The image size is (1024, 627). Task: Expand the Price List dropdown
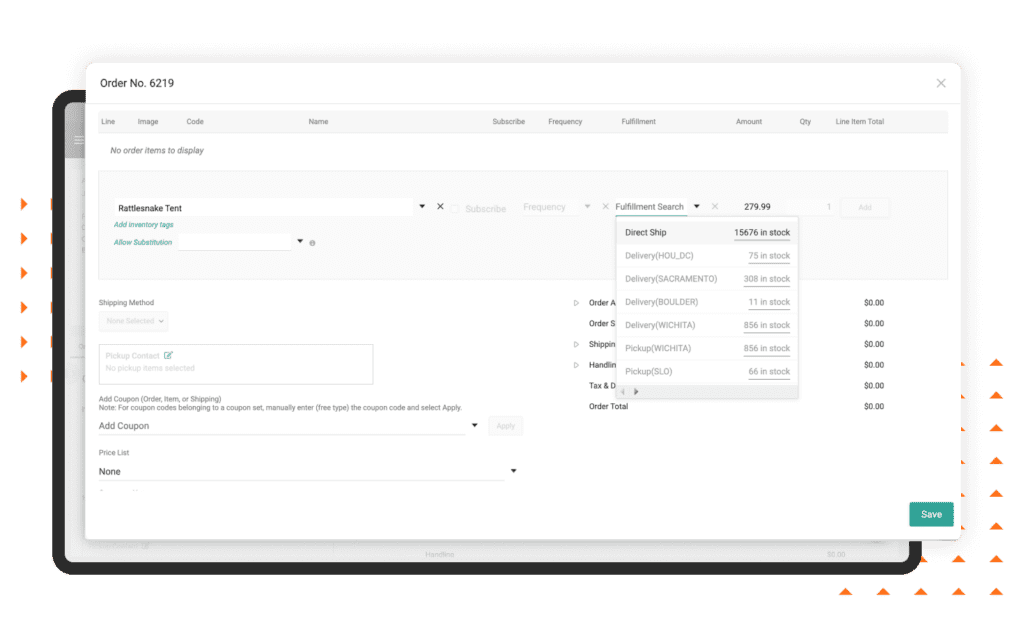514,471
